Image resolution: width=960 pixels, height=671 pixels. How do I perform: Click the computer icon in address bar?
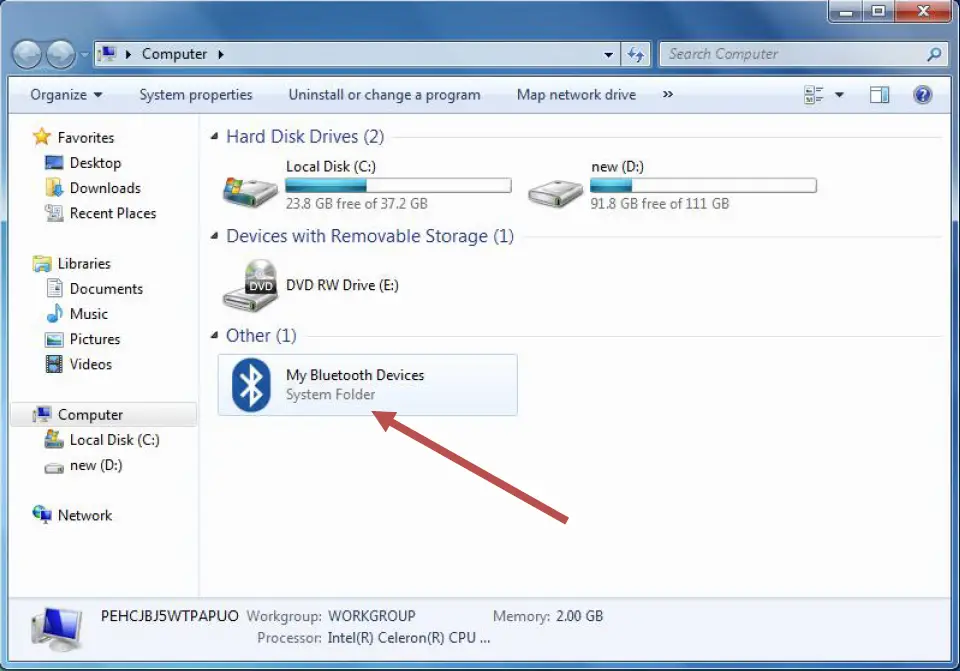pos(108,54)
